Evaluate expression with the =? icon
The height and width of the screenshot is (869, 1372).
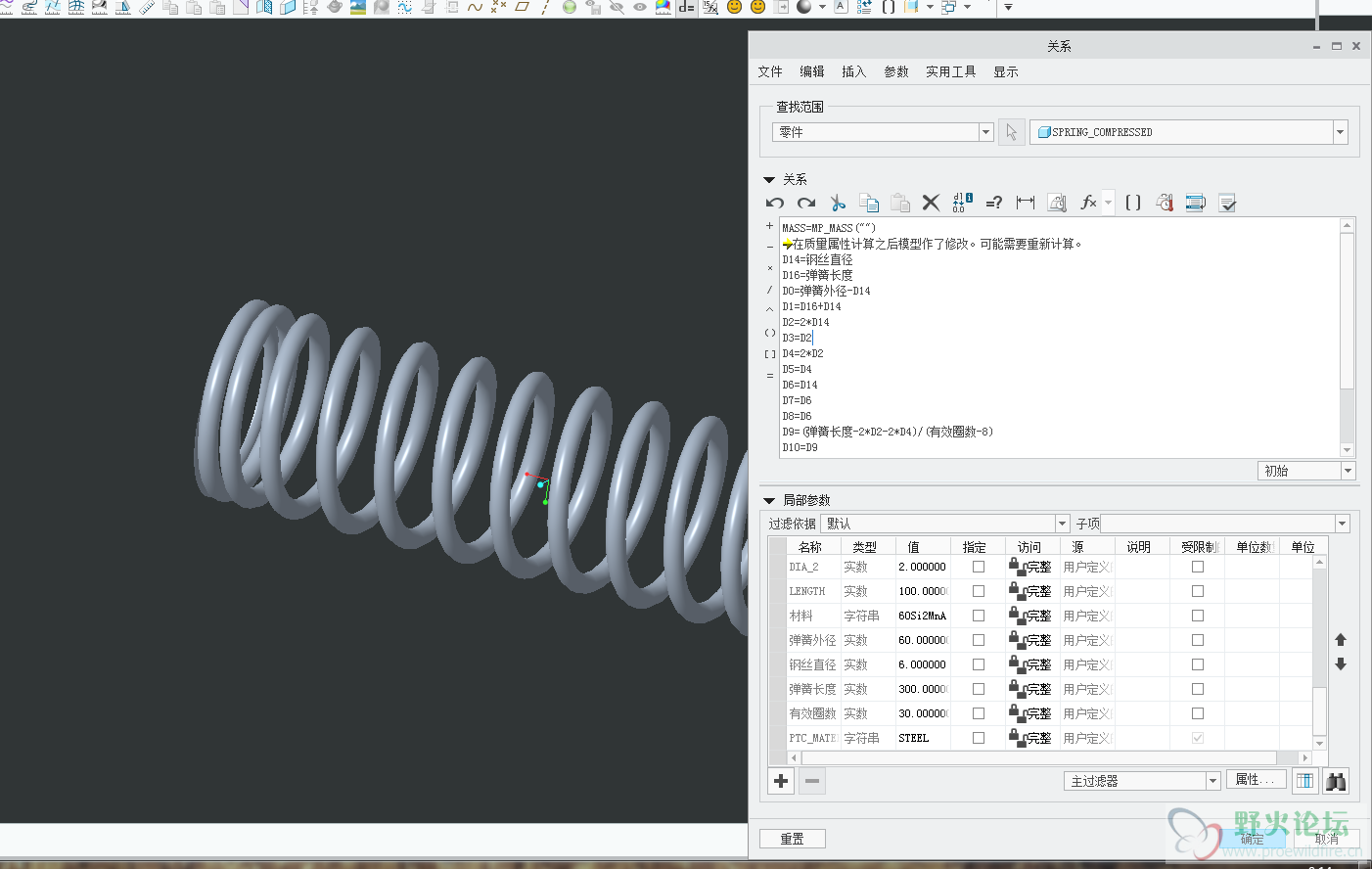(993, 203)
